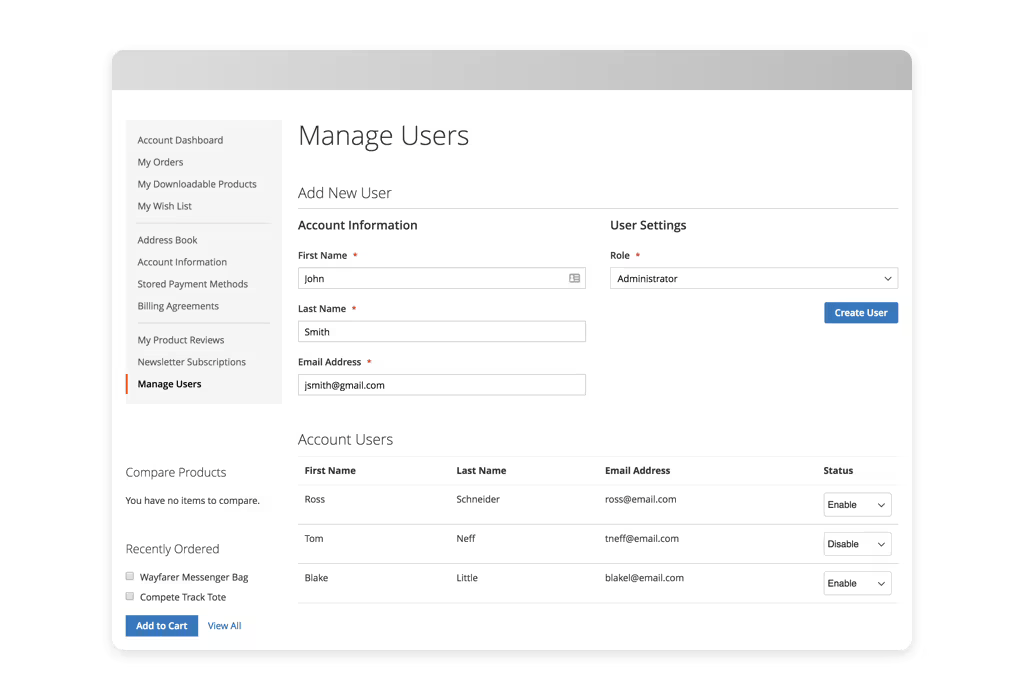The height and width of the screenshot is (700, 1024).
Task: Focus the Email Address input field
Action: [x=441, y=385]
